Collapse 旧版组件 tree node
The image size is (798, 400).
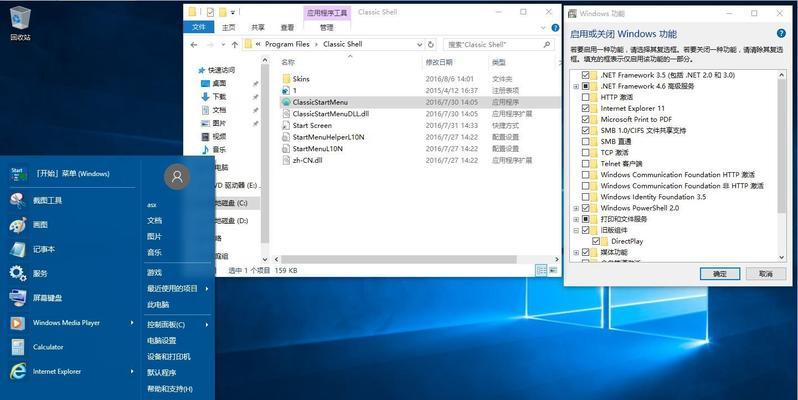tap(576, 231)
